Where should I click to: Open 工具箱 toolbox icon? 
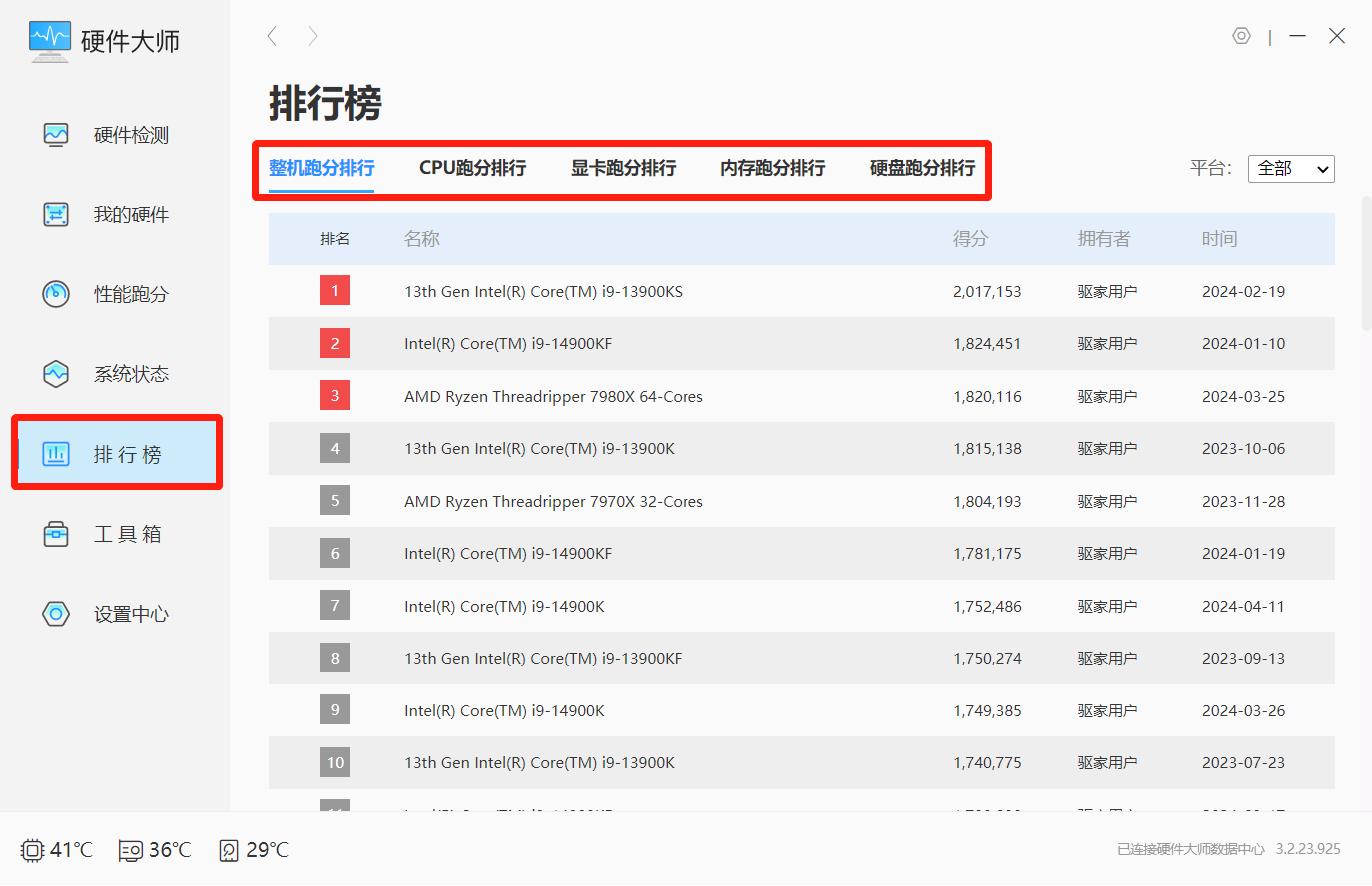[x=56, y=534]
